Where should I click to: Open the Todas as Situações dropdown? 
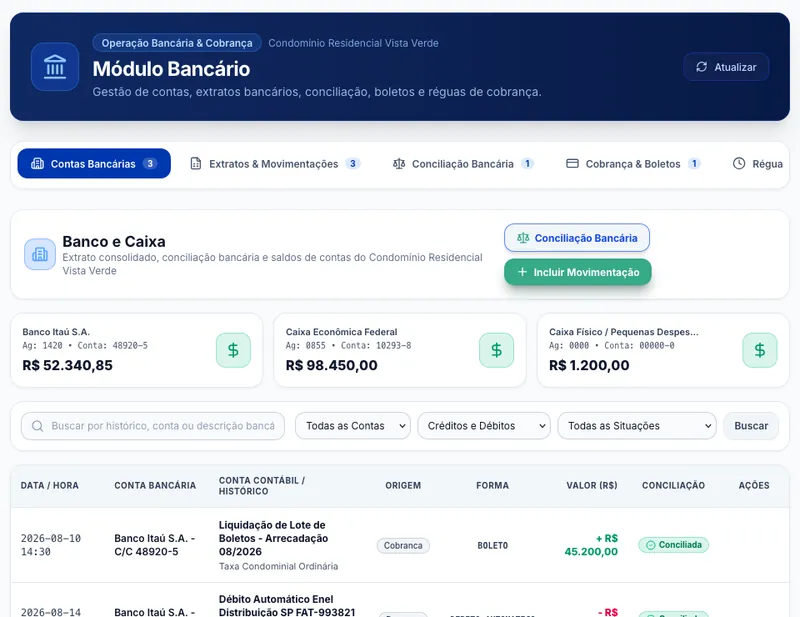pyautogui.click(x=637, y=426)
